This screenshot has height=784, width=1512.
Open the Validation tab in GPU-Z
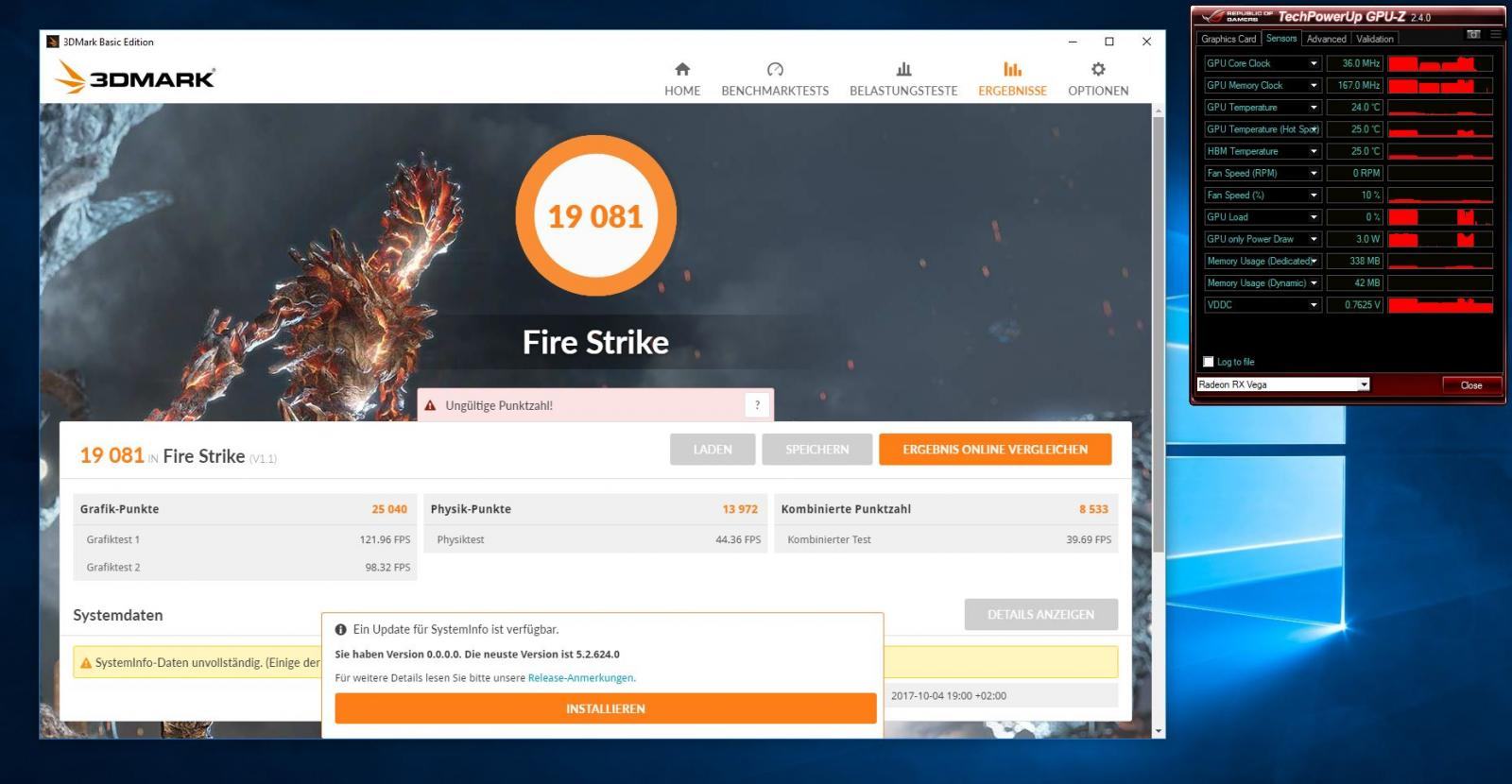pos(1375,39)
